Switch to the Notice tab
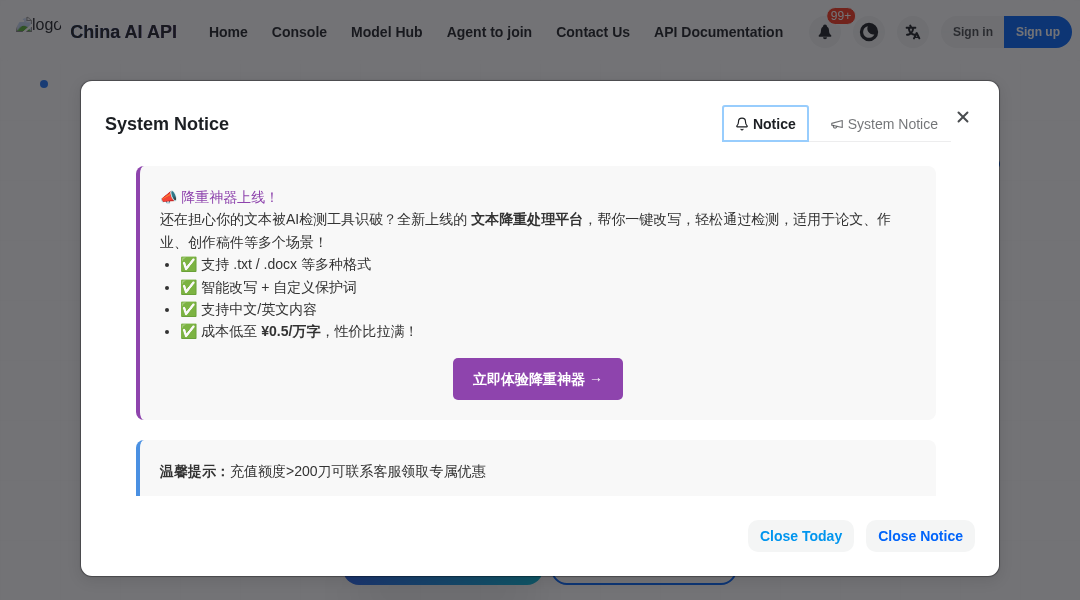This screenshot has width=1080, height=600. pyautogui.click(x=765, y=123)
